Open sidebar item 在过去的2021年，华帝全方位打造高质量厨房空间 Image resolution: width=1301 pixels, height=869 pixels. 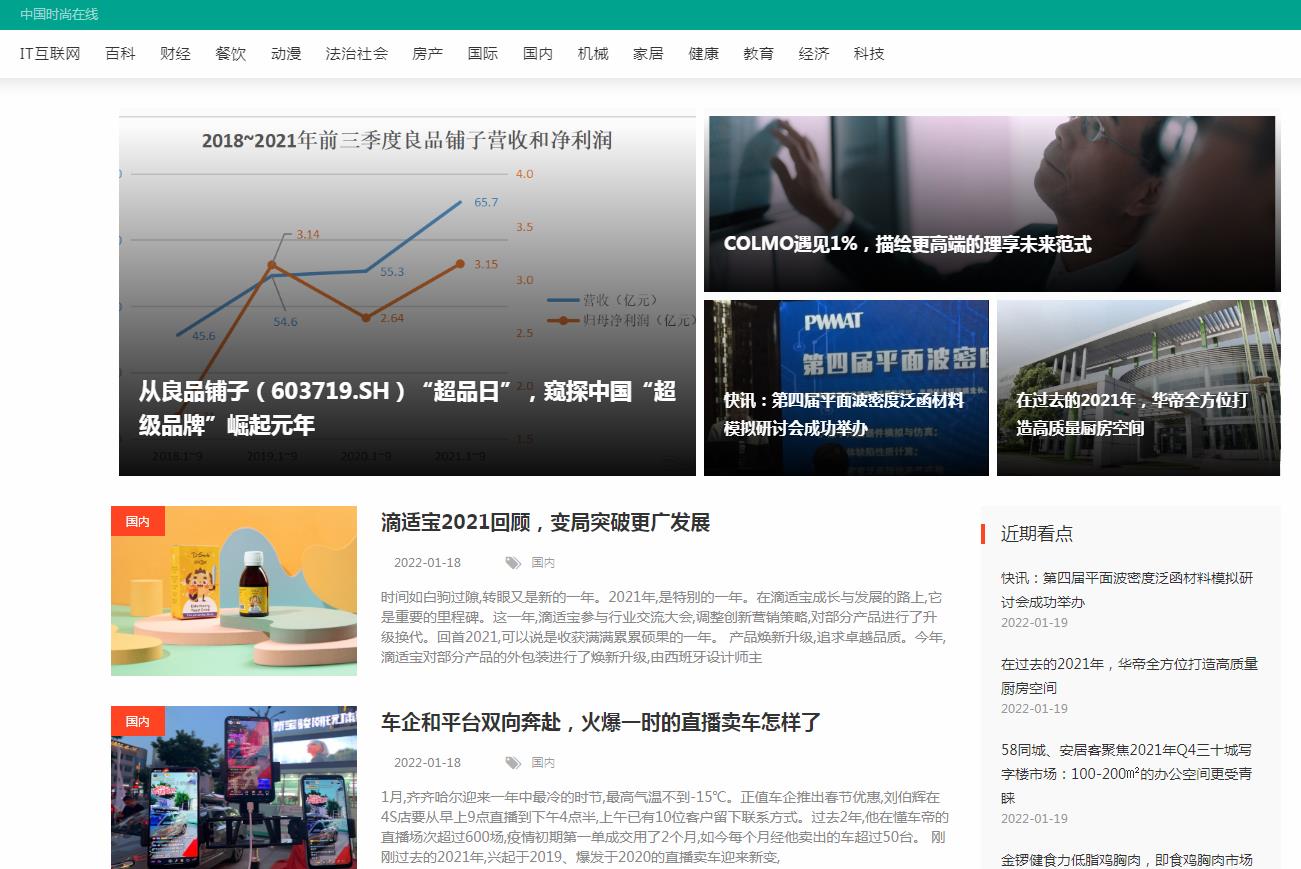click(1129, 676)
